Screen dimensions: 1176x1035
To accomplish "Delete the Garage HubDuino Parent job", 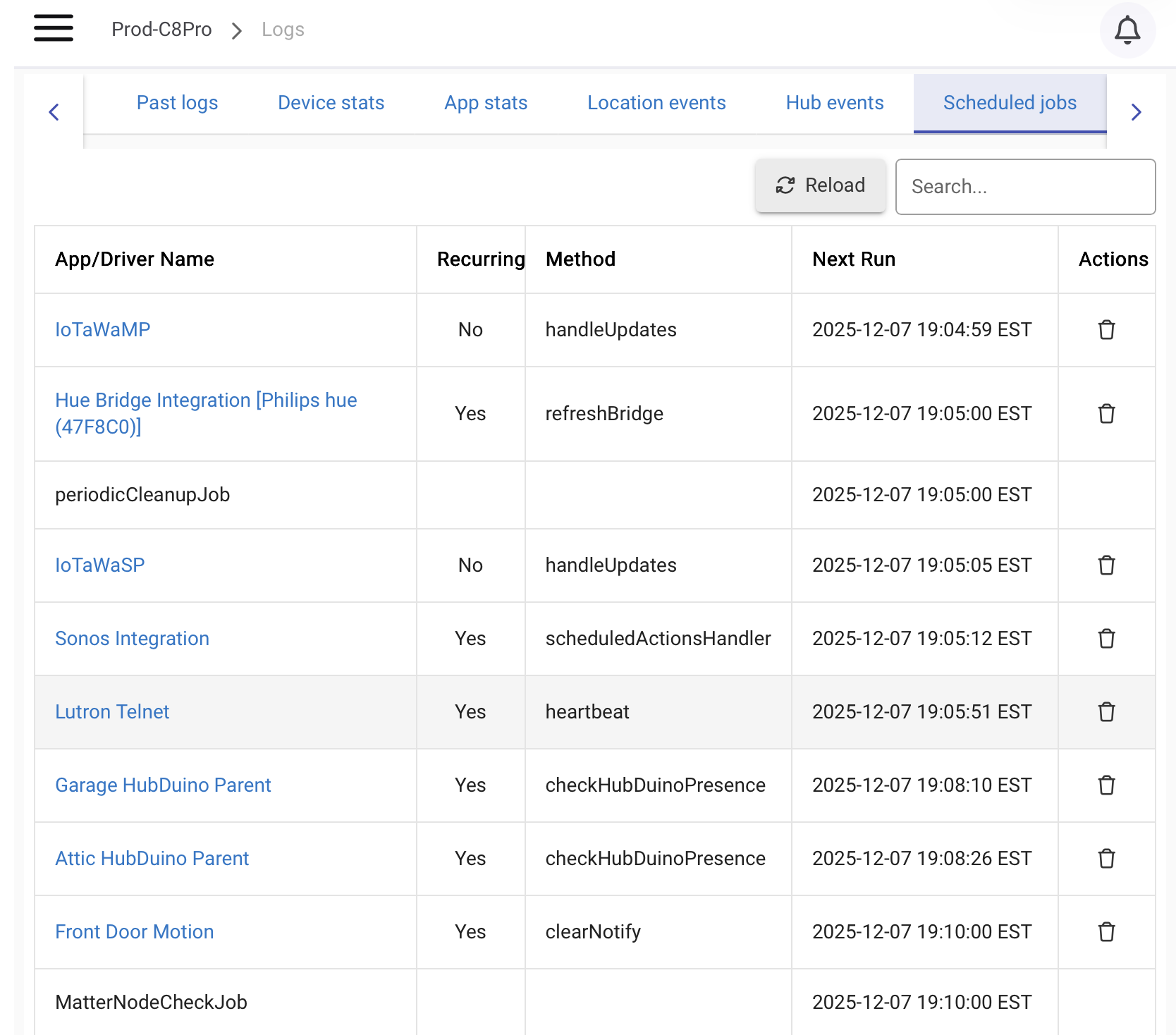I will (1106, 785).
